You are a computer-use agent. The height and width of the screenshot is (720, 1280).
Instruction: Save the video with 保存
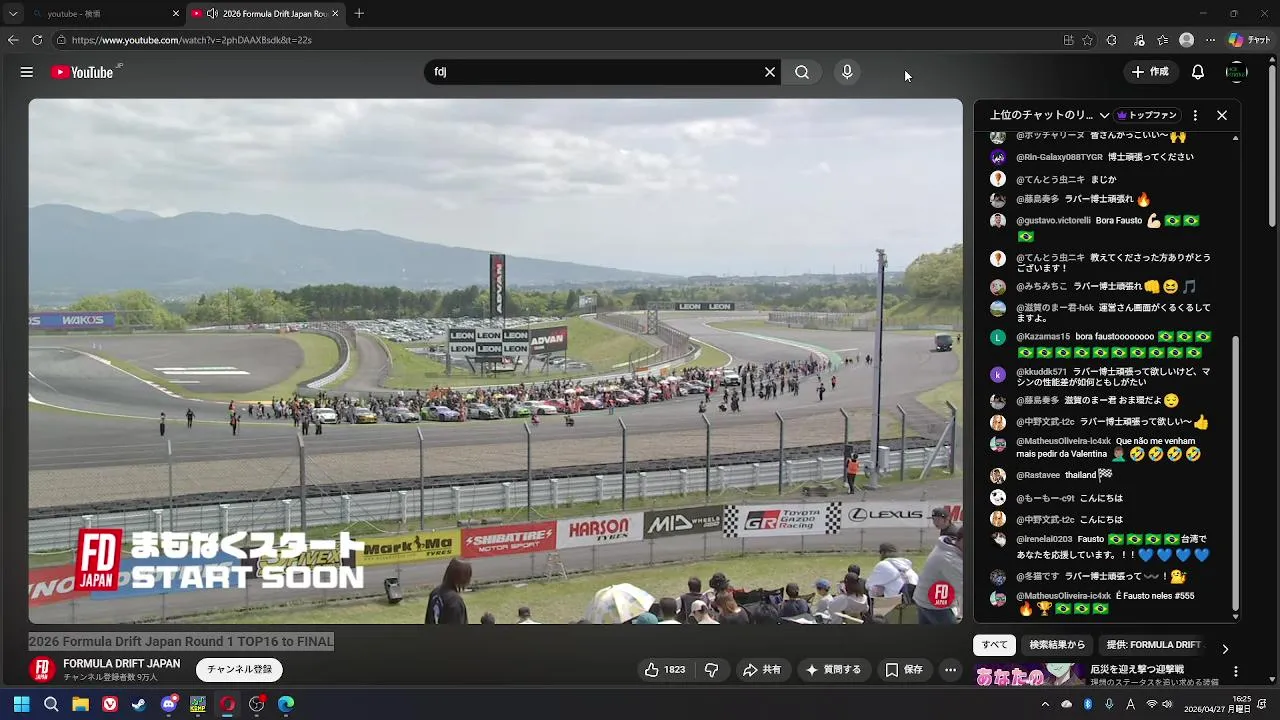tap(904, 670)
